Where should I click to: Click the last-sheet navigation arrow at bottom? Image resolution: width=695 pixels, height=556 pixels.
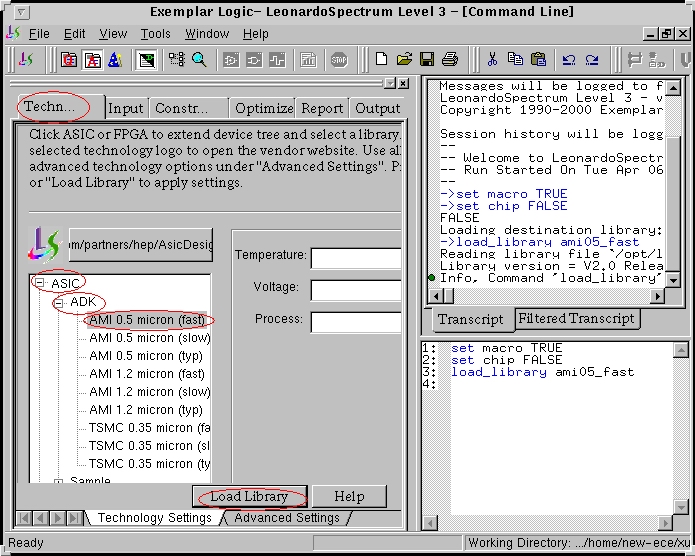pos(75,518)
